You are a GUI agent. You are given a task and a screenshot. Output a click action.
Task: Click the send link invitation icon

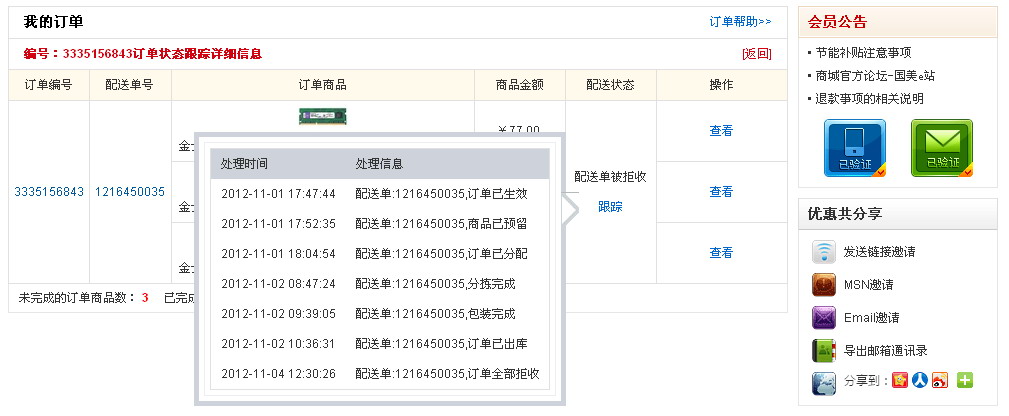(824, 252)
